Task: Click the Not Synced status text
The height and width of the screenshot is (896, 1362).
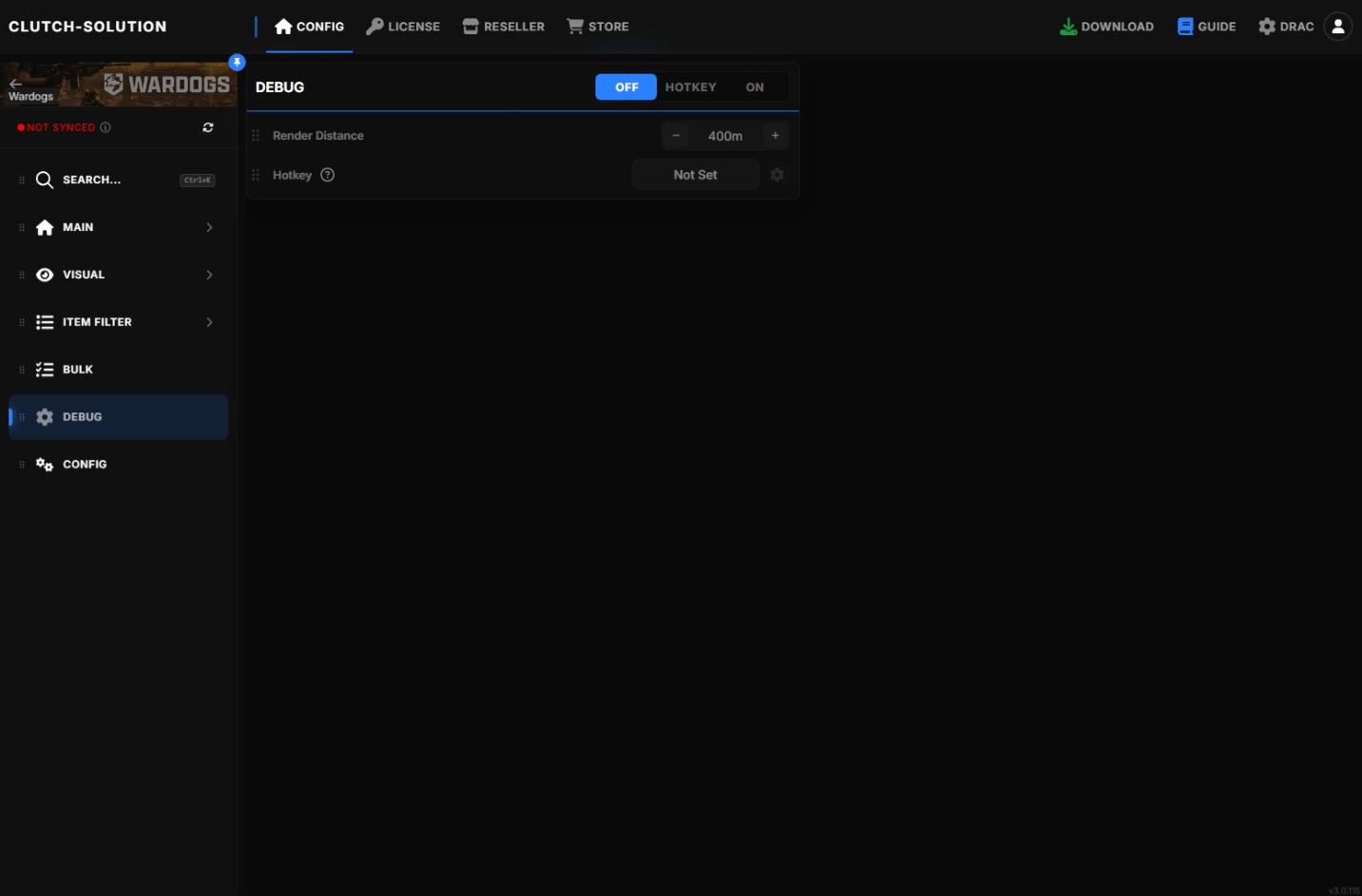Action: 61,127
